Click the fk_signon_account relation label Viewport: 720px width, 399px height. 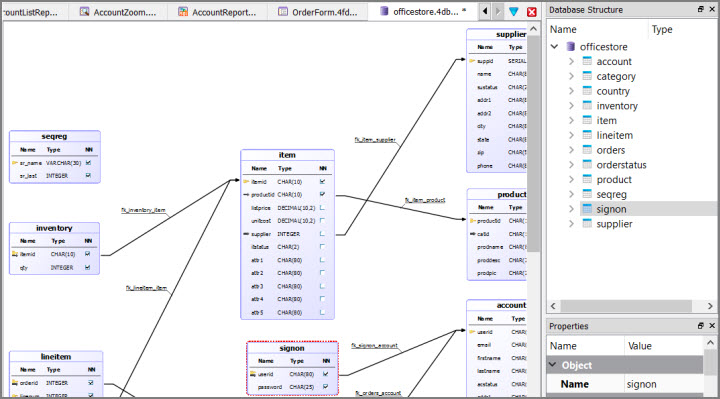pos(374,345)
